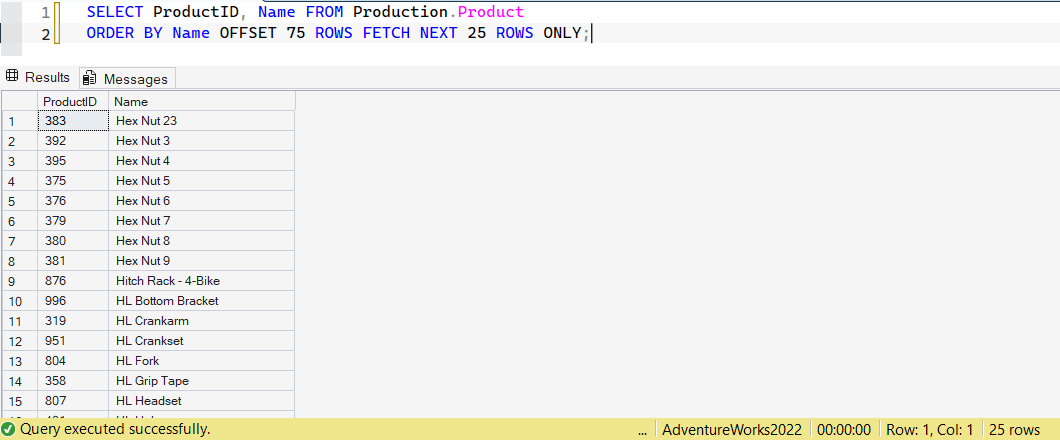
Task: Select cell Hex Nut 5
Action: (x=201, y=181)
